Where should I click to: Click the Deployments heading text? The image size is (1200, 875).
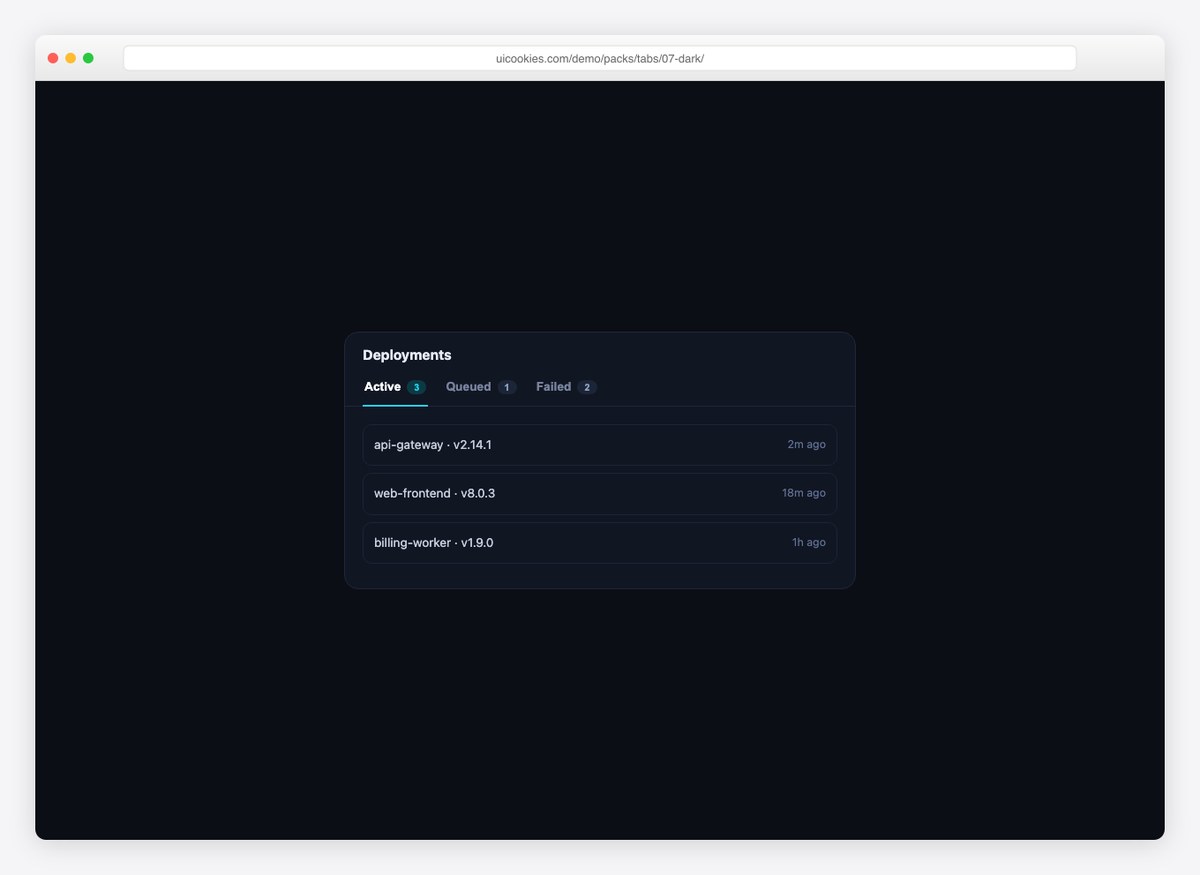[x=407, y=355]
